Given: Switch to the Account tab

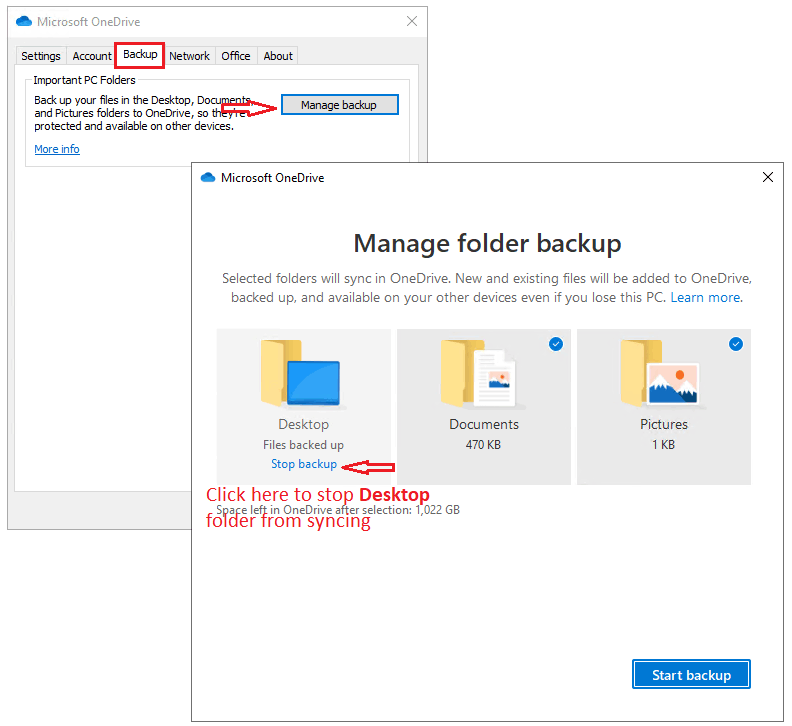Looking at the screenshot, I should tap(91, 56).
